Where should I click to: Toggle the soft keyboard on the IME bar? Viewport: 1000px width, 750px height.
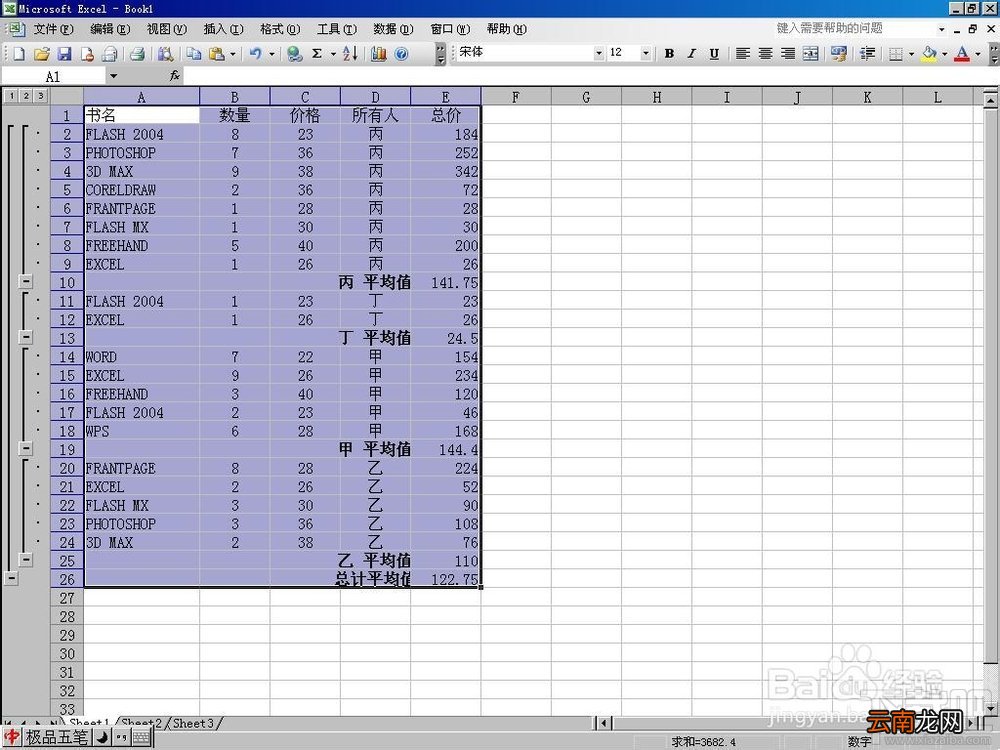click(x=142, y=738)
